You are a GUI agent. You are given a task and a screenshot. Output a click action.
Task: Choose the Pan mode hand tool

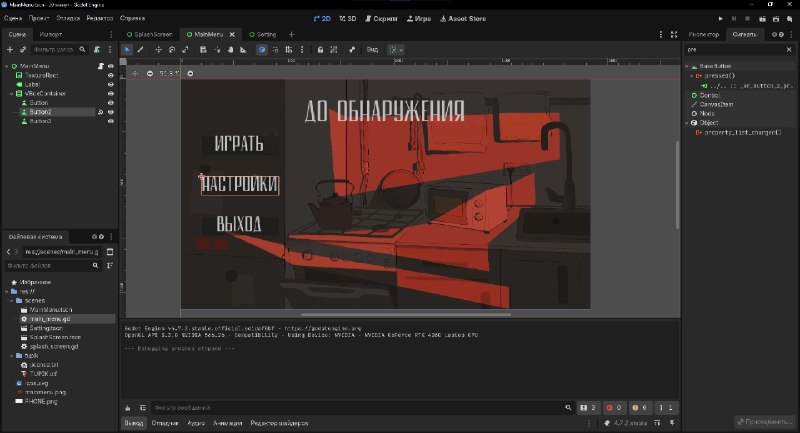pos(230,49)
